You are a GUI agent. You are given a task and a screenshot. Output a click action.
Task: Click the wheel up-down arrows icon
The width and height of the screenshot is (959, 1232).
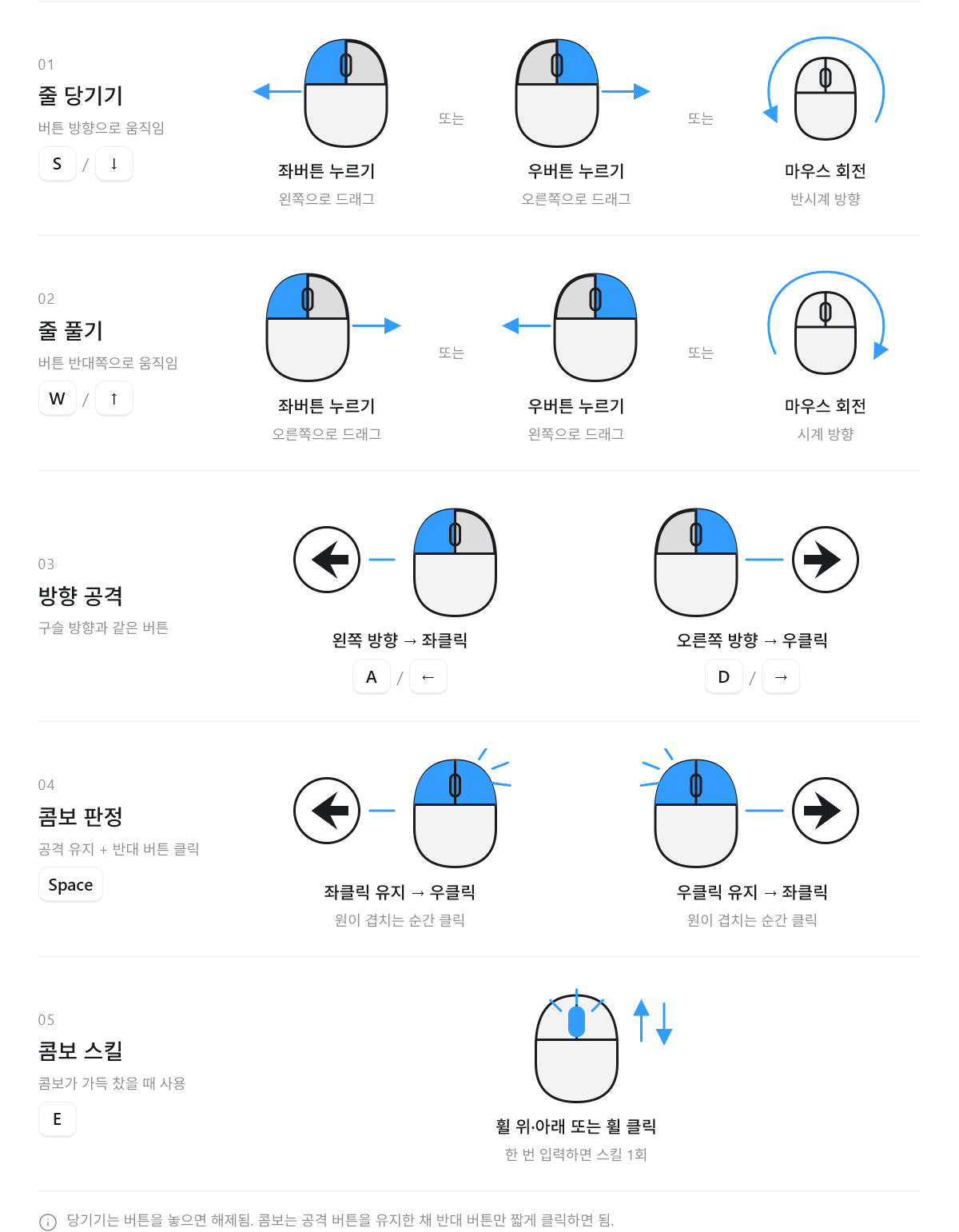pyautogui.click(x=652, y=1022)
